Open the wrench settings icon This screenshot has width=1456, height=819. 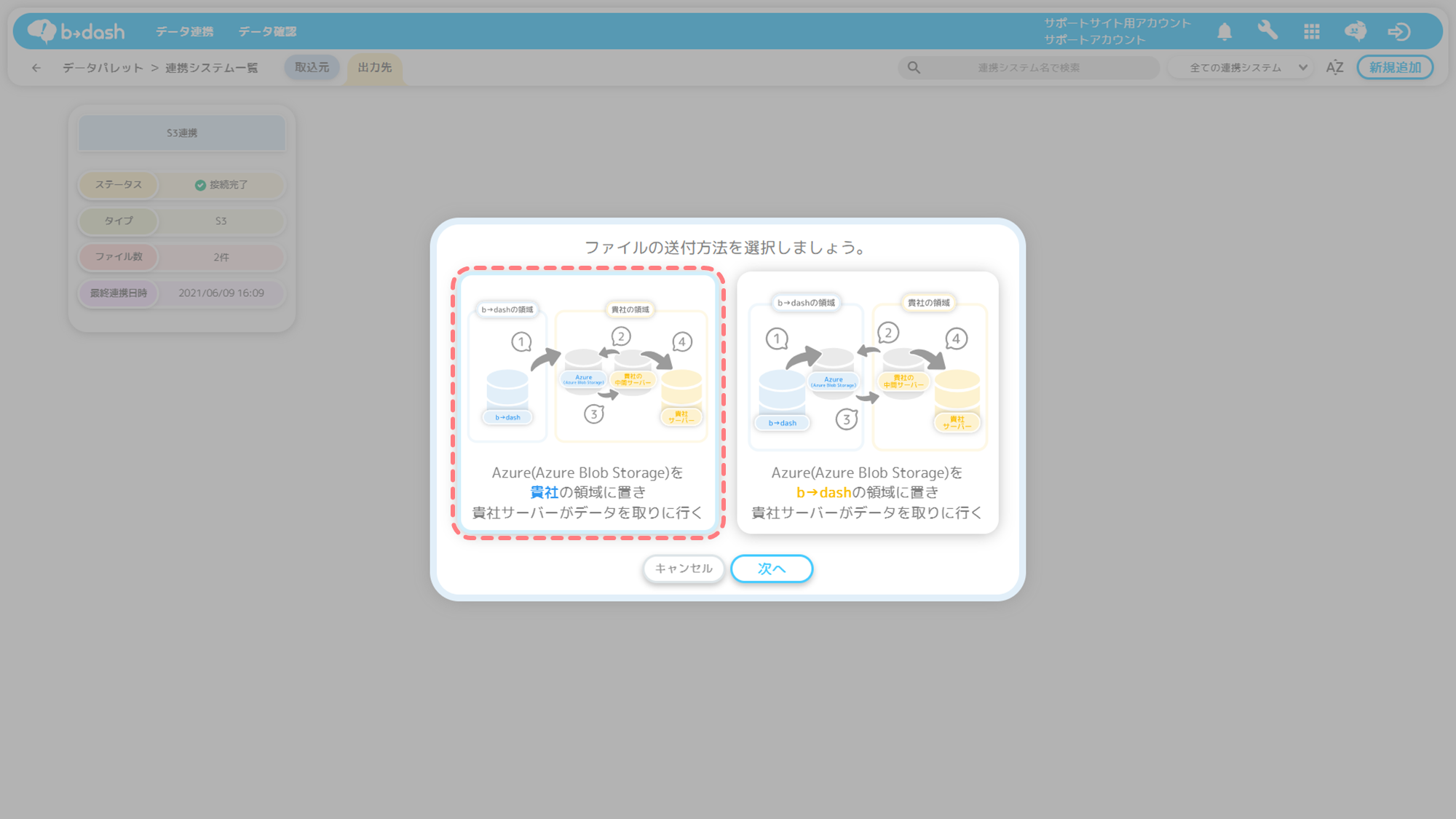1268,31
